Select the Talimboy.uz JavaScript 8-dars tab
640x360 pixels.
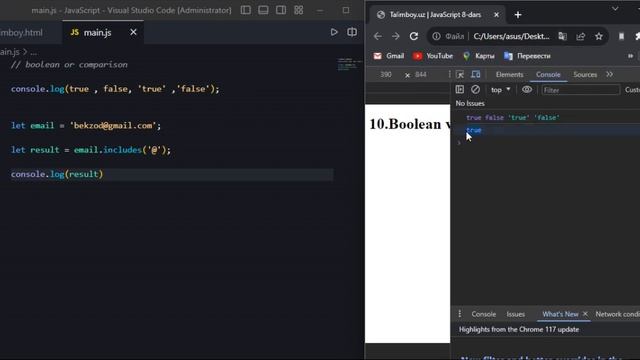coord(435,15)
